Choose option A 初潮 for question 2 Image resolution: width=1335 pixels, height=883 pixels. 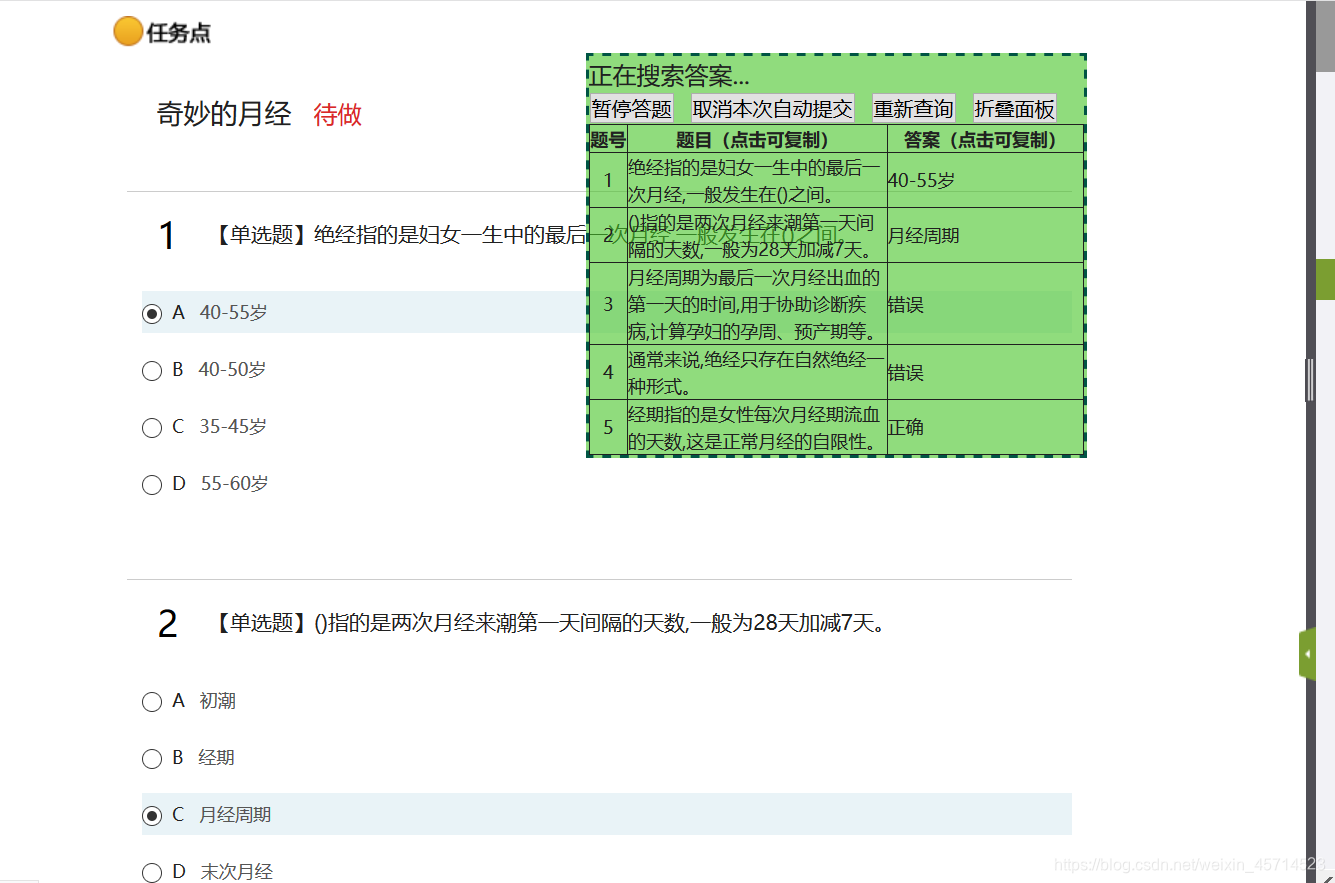click(x=152, y=702)
